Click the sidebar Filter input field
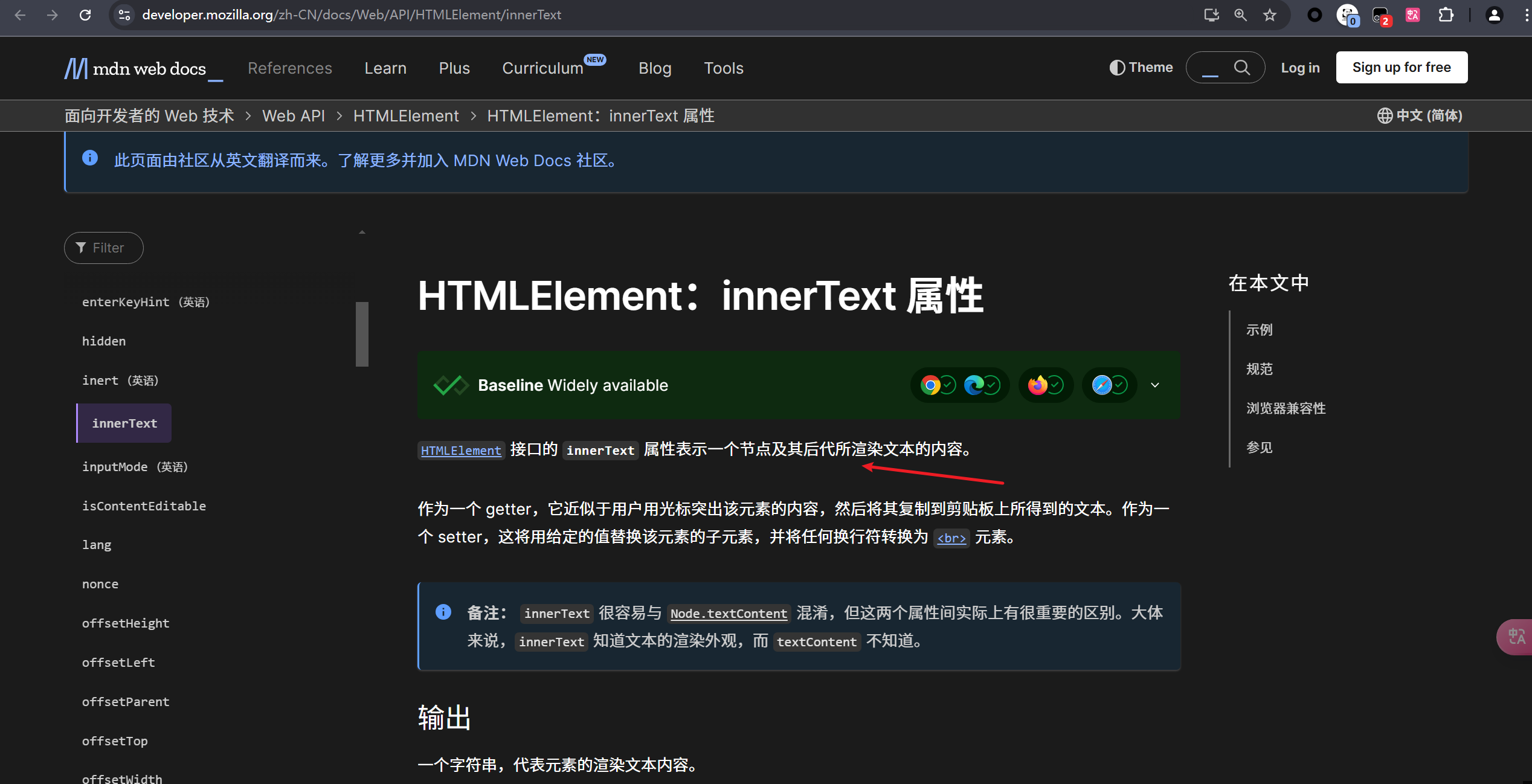This screenshot has height=784, width=1532. pyautogui.click(x=104, y=248)
